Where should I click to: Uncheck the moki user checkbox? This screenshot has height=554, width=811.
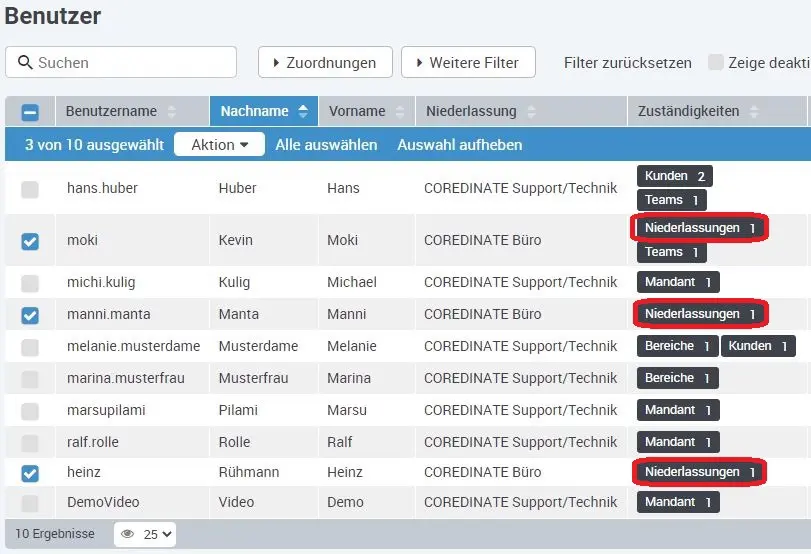30,241
